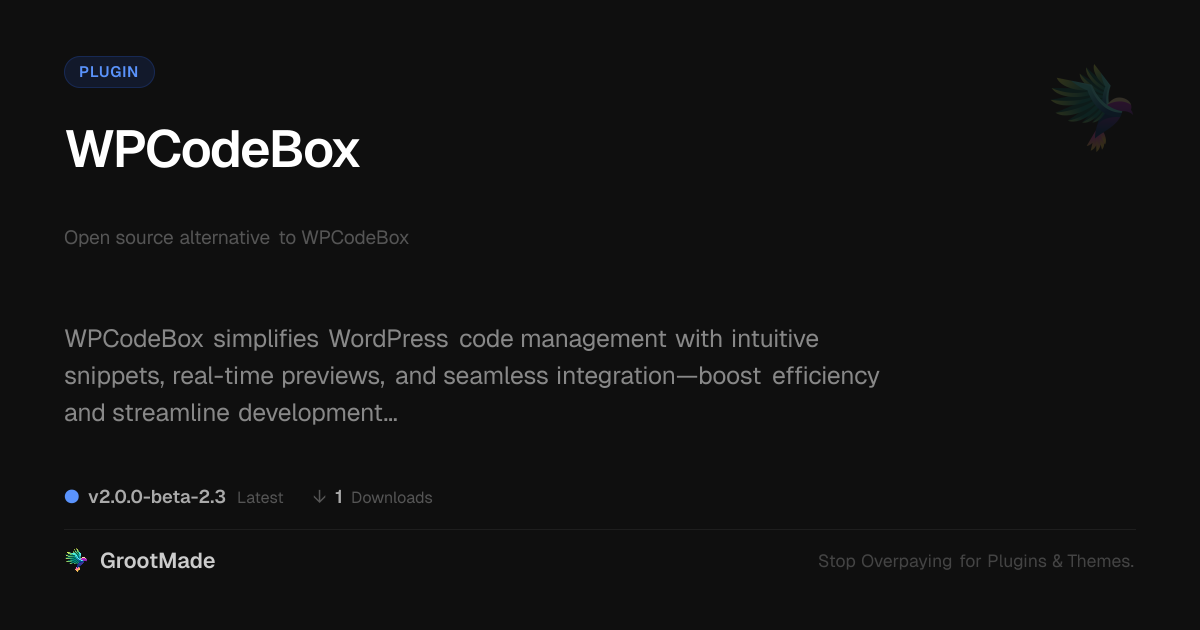Screen dimensions: 1200x630
Task: Open the WPCodeBox plugin via its title
Action: [x=212, y=150]
